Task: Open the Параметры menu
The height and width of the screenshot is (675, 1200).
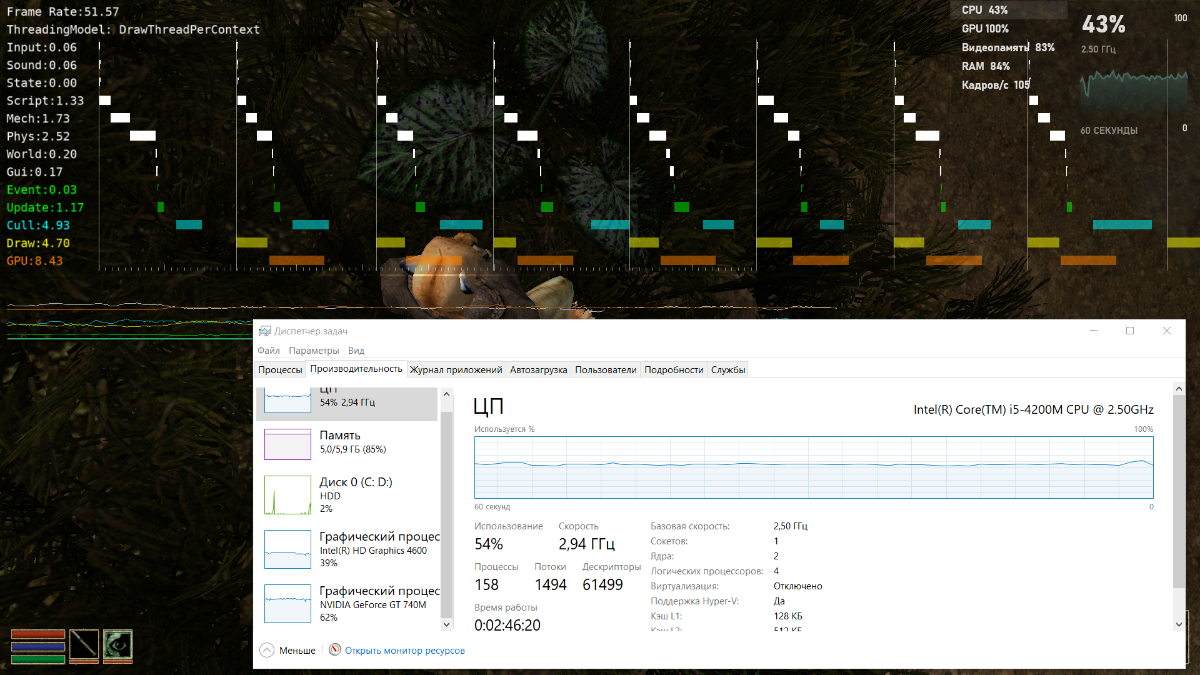Action: (314, 351)
